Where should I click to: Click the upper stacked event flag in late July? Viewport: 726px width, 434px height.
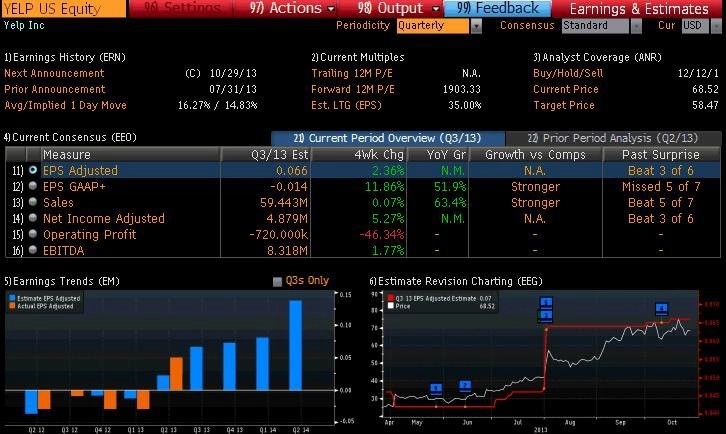(546, 303)
